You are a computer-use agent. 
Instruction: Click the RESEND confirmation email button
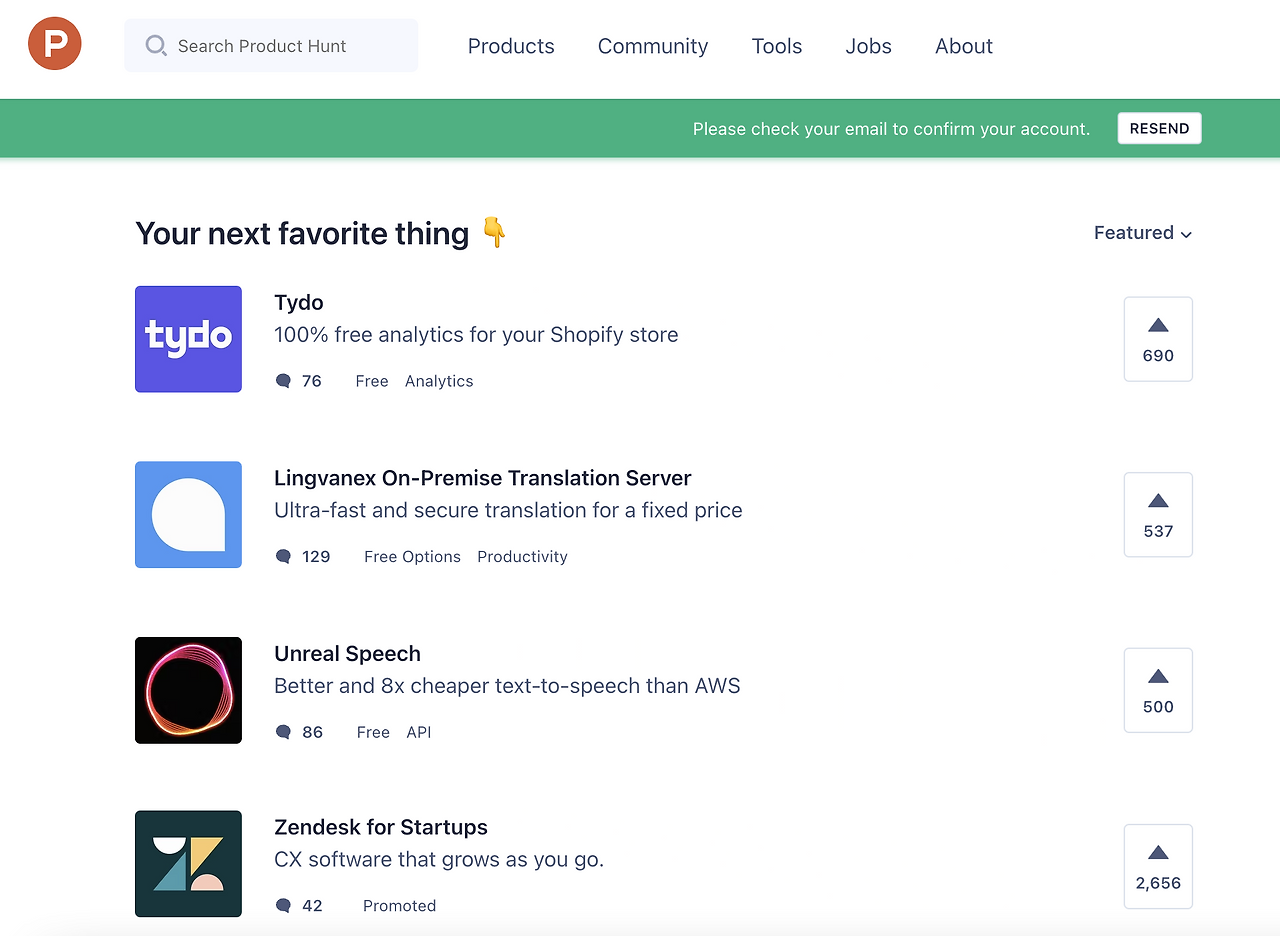coord(1159,128)
